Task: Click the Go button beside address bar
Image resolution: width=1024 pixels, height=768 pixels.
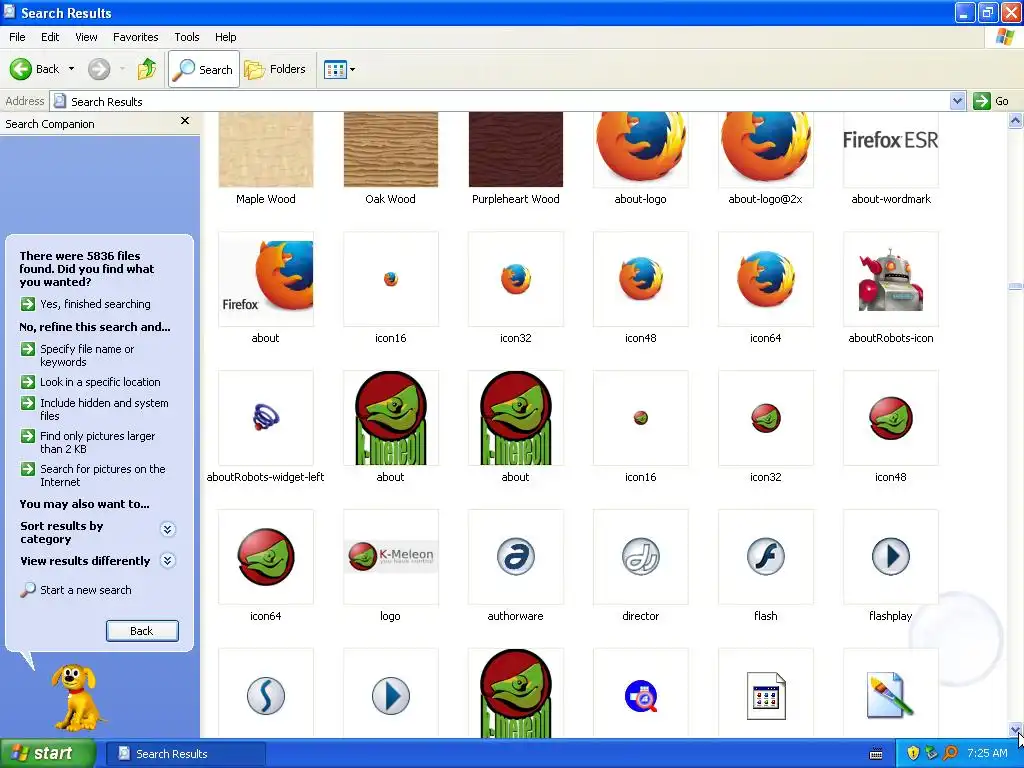Action: point(992,101)
